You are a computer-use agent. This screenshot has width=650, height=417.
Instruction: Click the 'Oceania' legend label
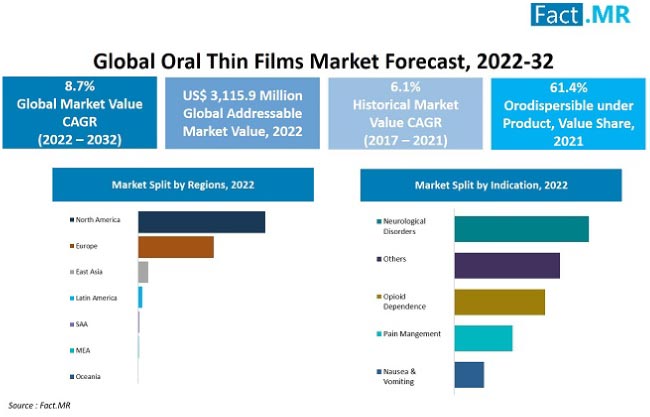[88, 376]
